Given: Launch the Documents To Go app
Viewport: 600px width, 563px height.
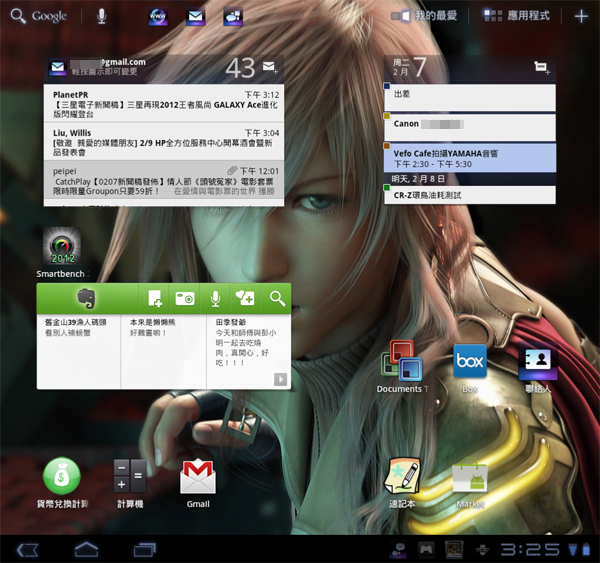Looking at the screenshot, I should pyautogui.click(x=402, y=367).
